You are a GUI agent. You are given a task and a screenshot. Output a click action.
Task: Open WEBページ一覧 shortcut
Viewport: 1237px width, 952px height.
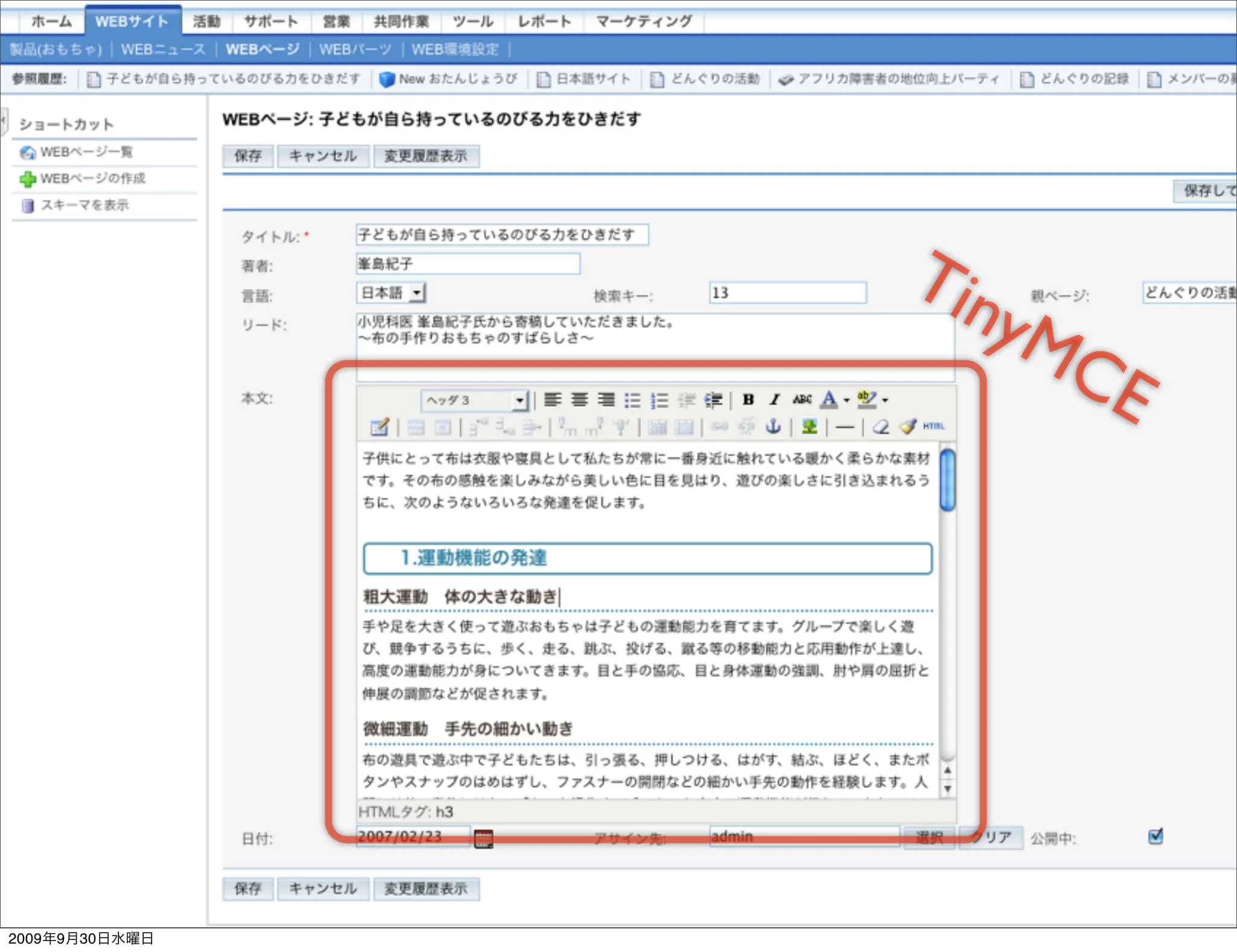point(86,152)
